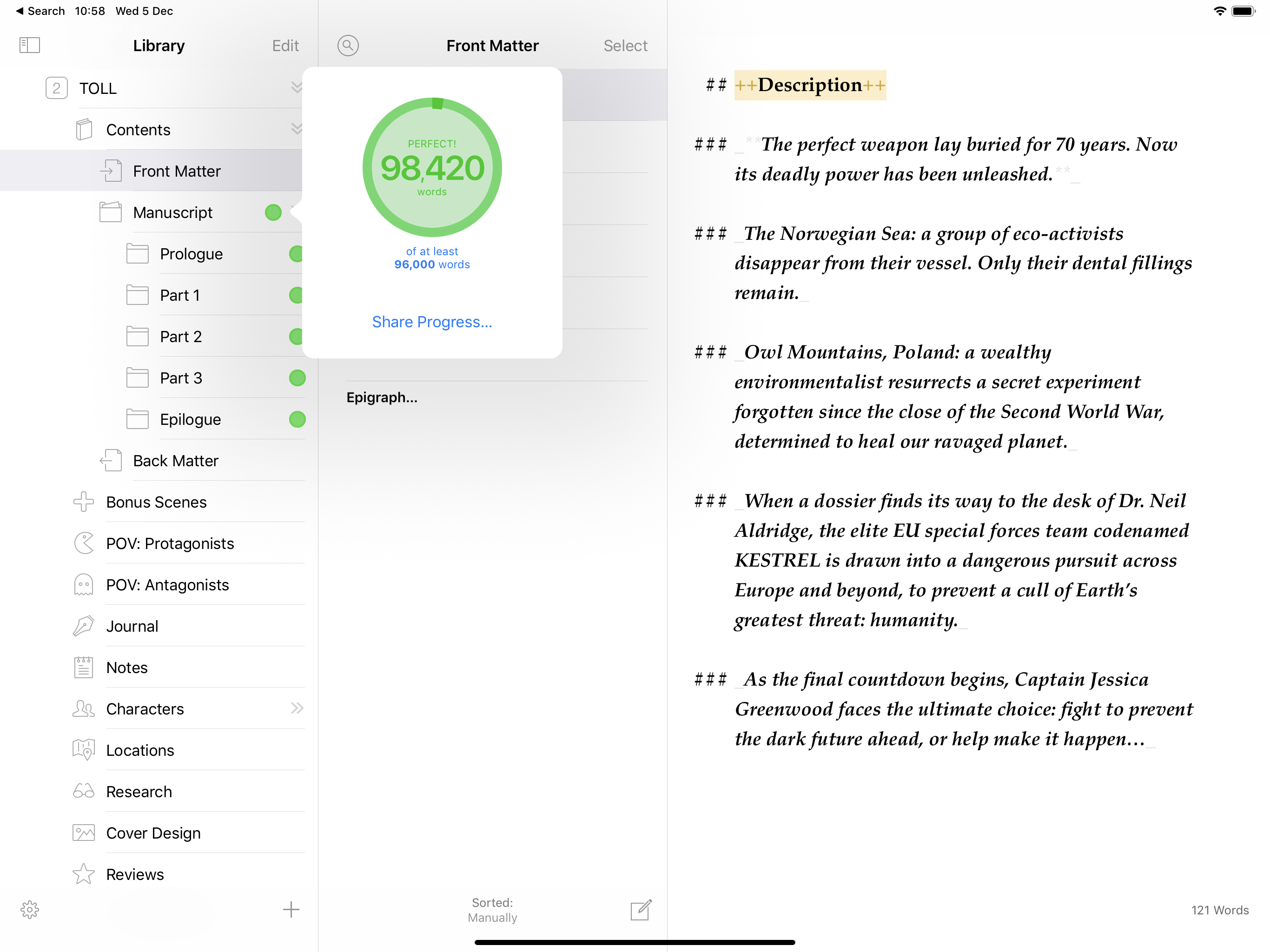Open the search magnifier in sheet list

(x=348, y=46)
